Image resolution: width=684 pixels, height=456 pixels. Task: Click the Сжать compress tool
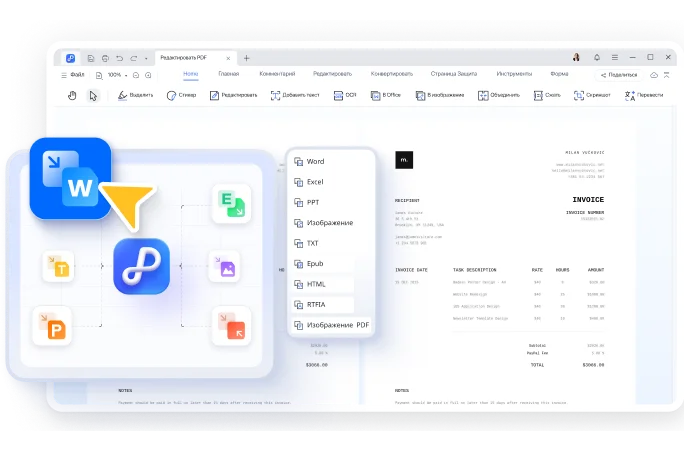(x=547, y=95)
